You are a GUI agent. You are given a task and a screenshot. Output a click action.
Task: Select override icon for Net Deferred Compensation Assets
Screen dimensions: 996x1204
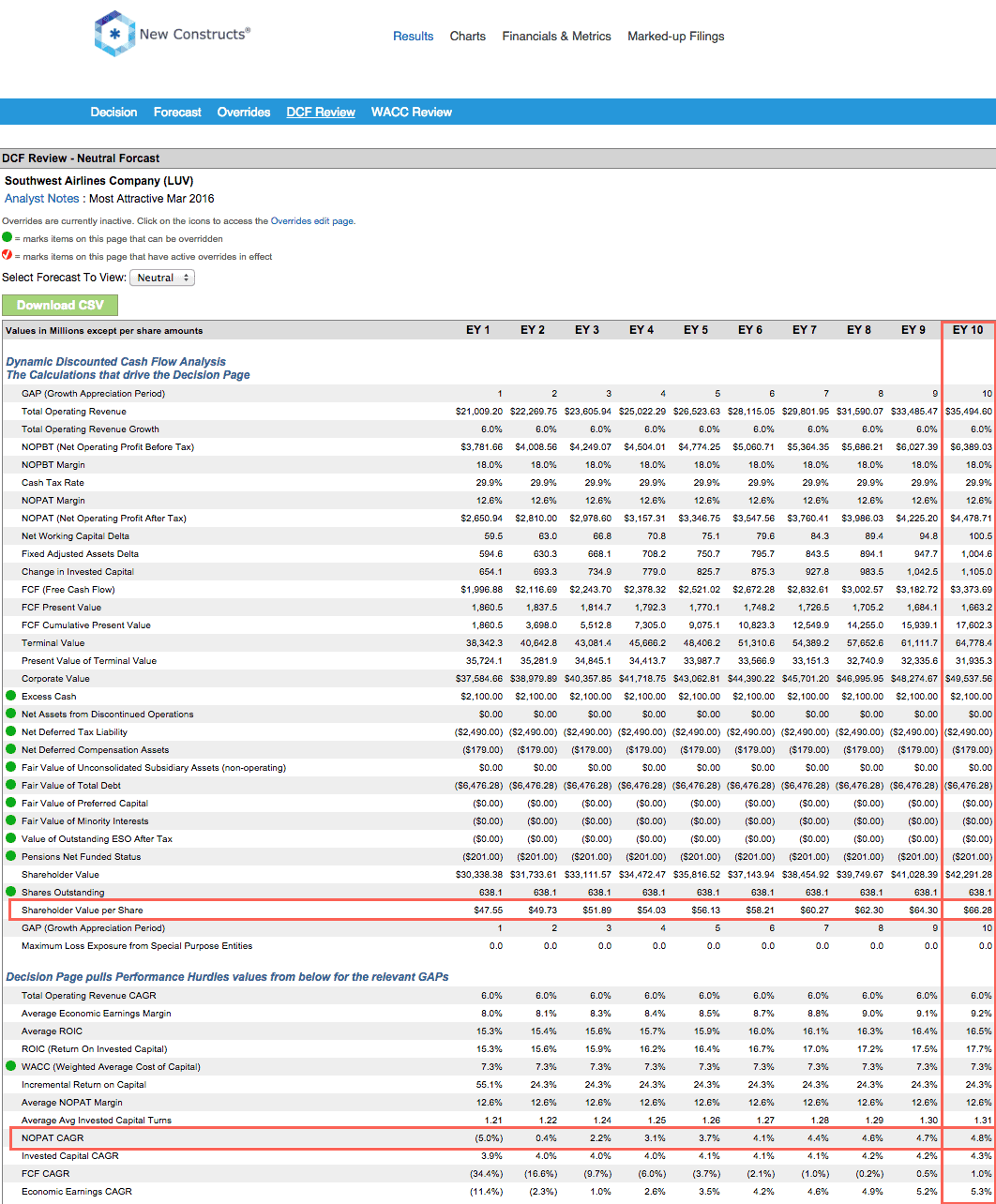pyautogui.click(x=10, y=749)
